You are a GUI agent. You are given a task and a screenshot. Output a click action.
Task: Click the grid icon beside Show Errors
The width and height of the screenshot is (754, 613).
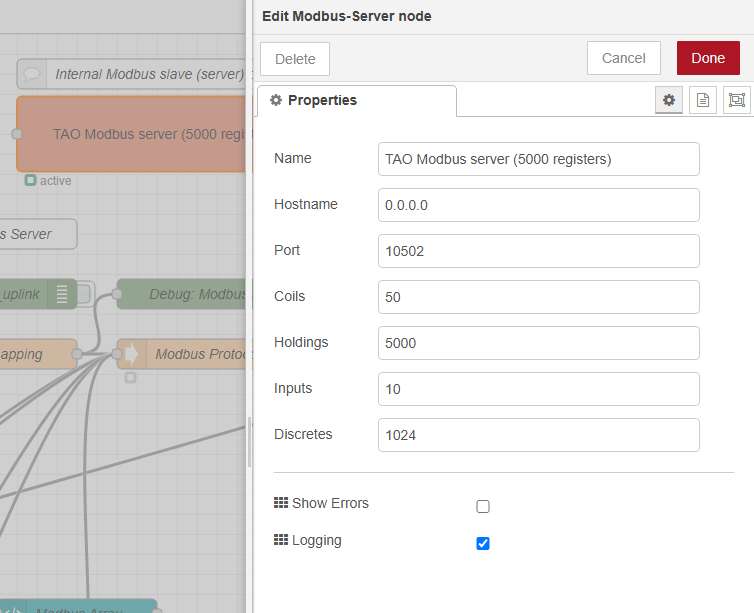click(x=281, y=503)
